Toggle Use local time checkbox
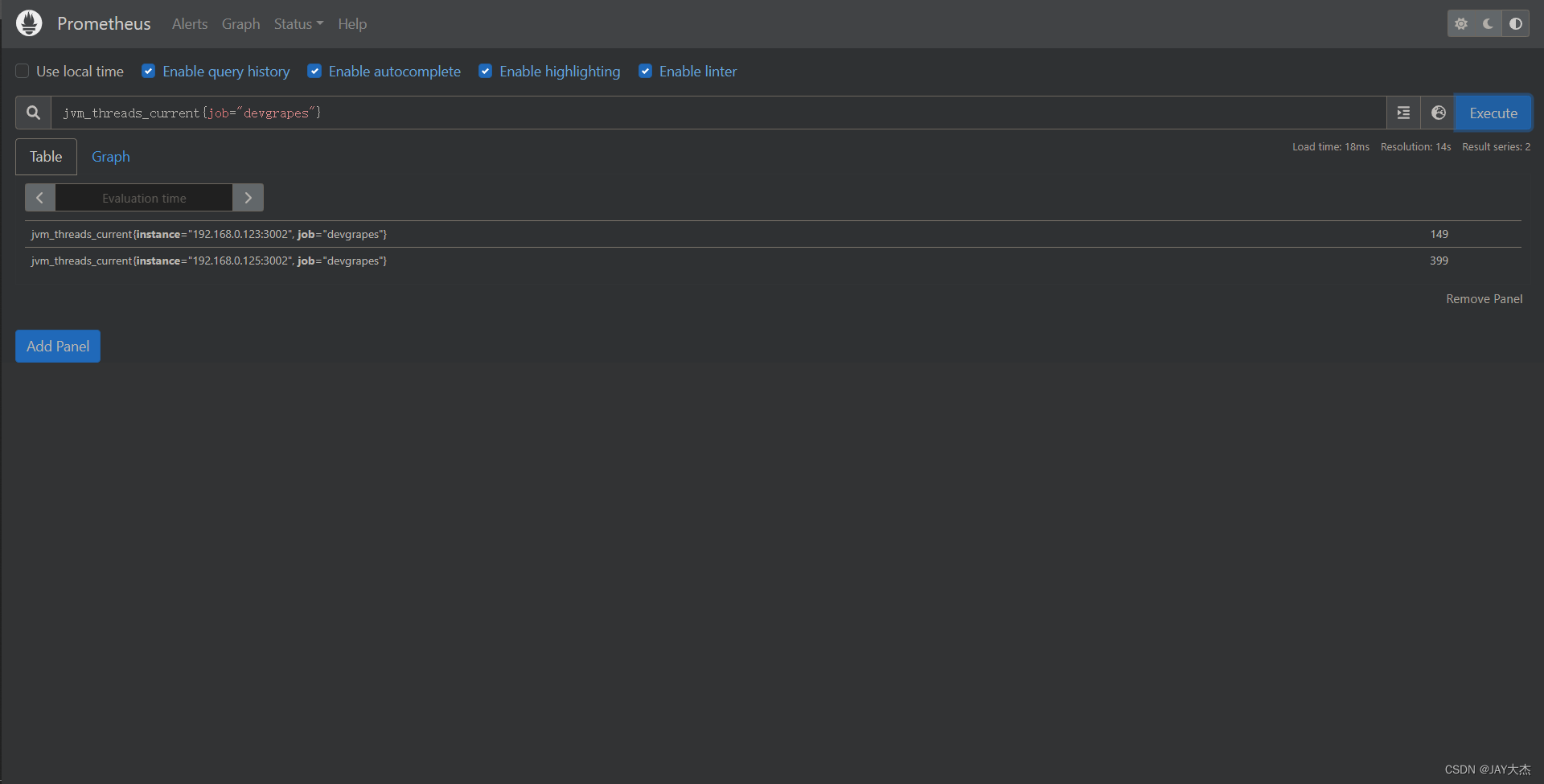The image size is (1544, 784). tap(23, 71)
